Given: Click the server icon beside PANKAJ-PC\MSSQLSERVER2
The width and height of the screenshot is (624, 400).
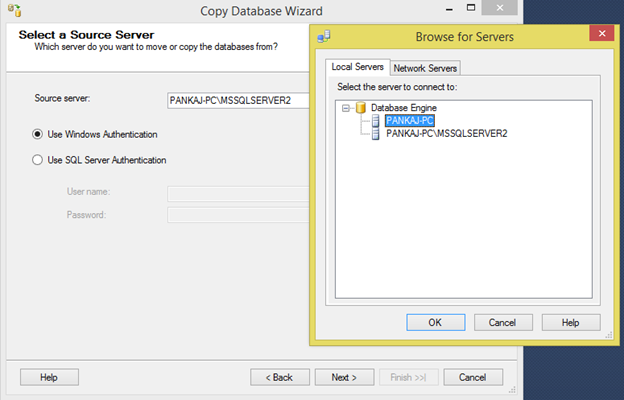Looking at the screenshot, I should (x=375, y=134).
